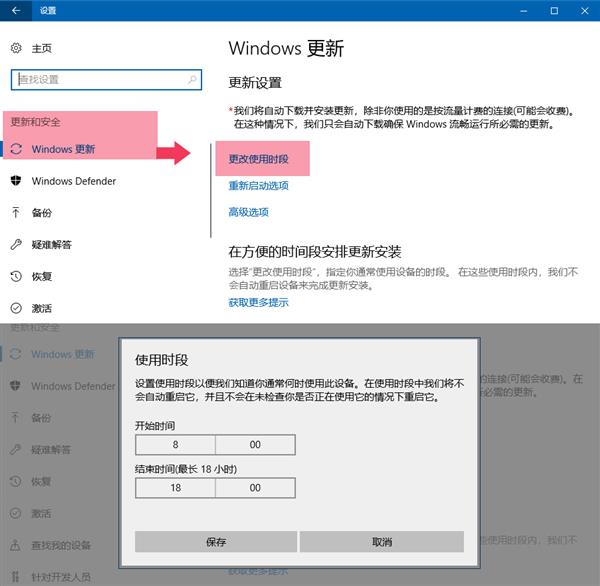Click 更新和安全 section header in top sidebar
The image size is (600, 586).
[x=35, y=122]
